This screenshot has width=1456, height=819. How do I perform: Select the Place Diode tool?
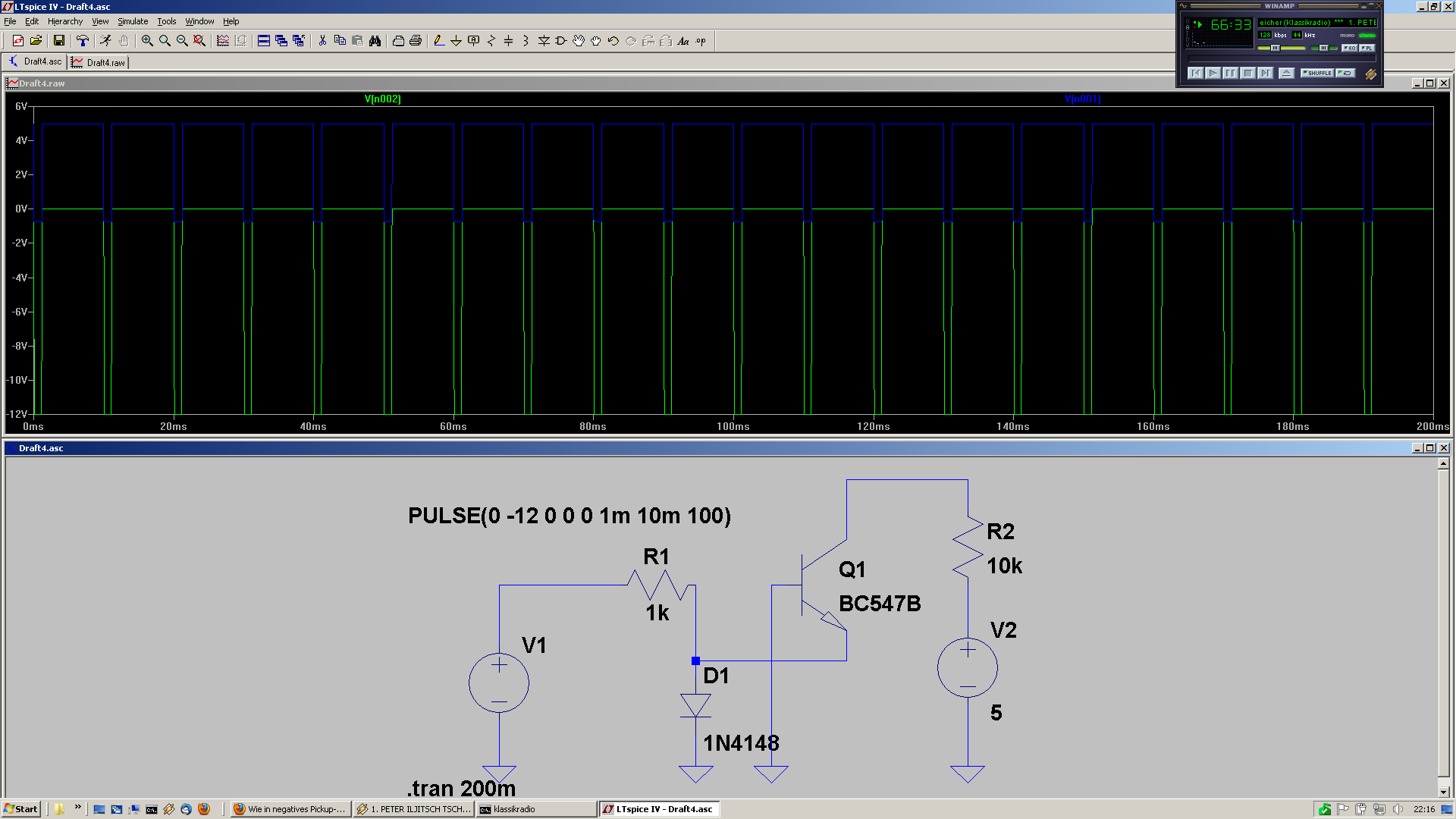pos(544,41)
